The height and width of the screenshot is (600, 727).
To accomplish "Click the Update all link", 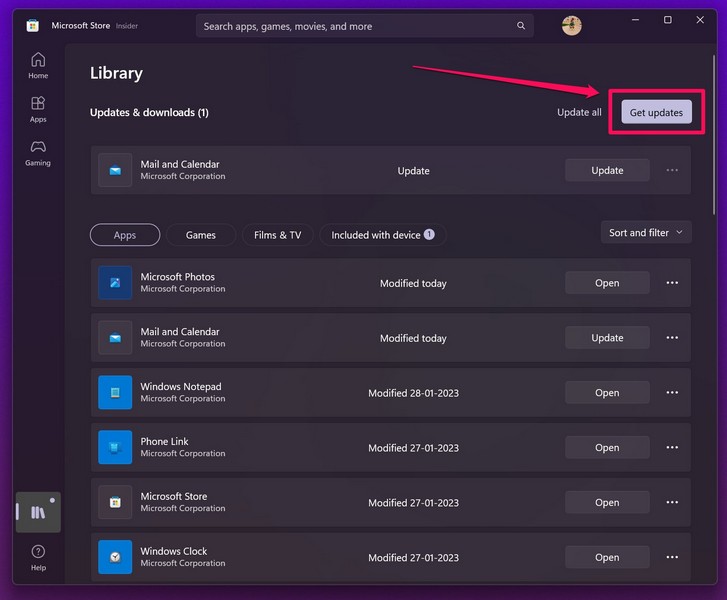I will [579, 112].
